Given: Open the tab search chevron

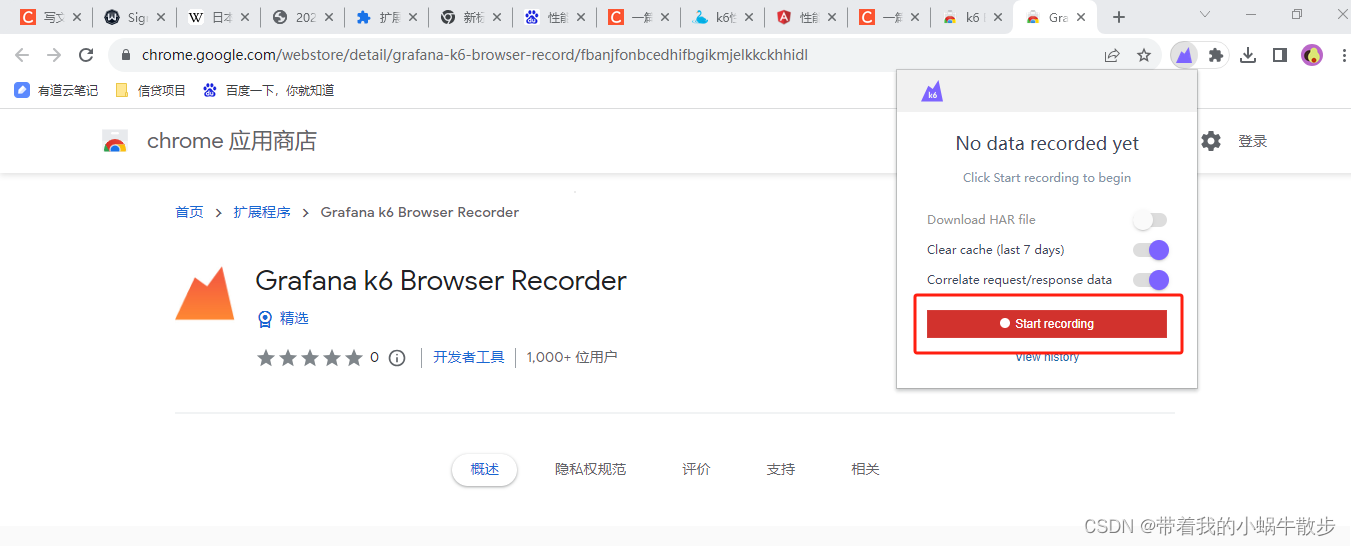Looking at the screenshot, I should (1205, 15).
